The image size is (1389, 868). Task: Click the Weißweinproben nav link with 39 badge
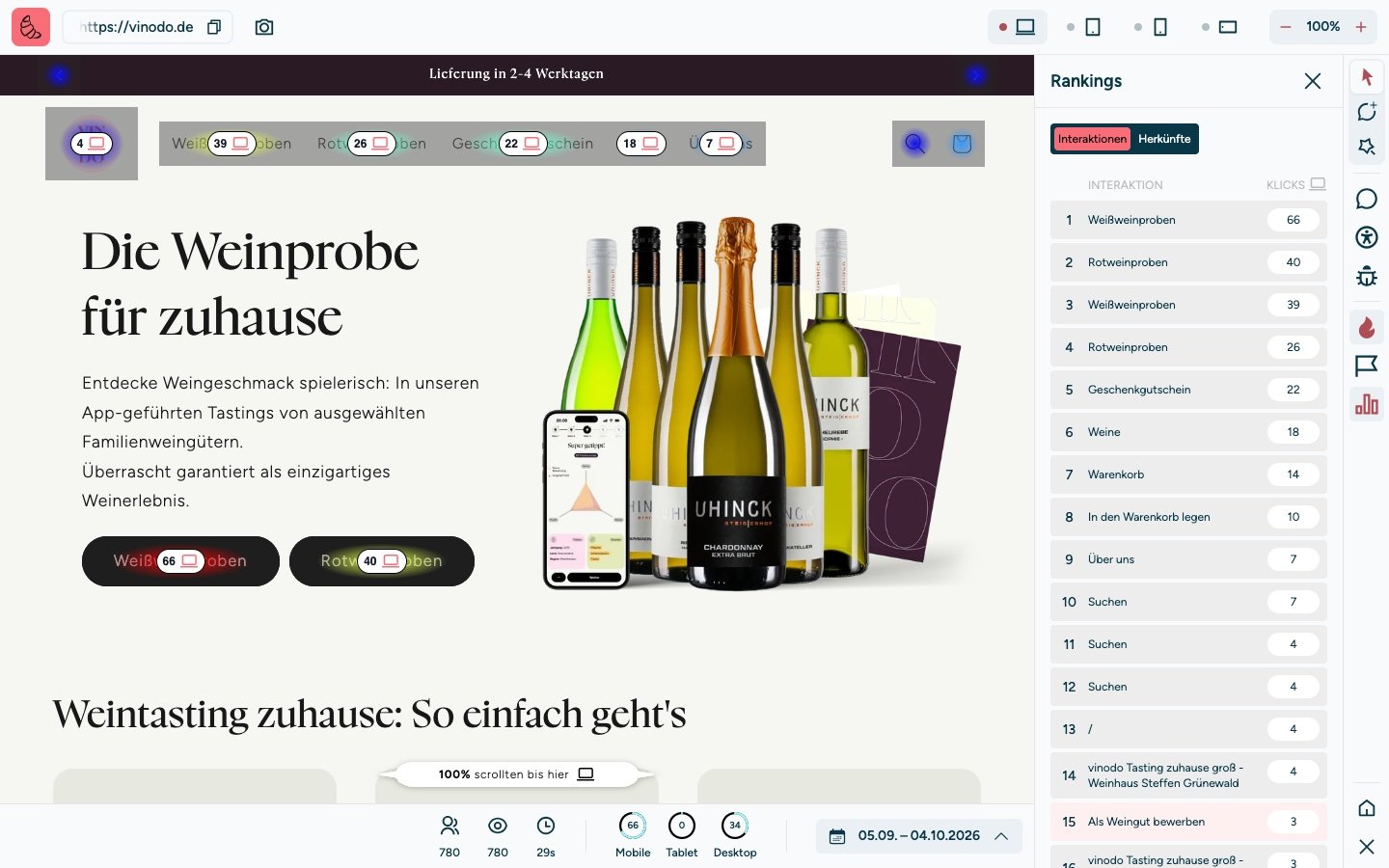[231, 144]
